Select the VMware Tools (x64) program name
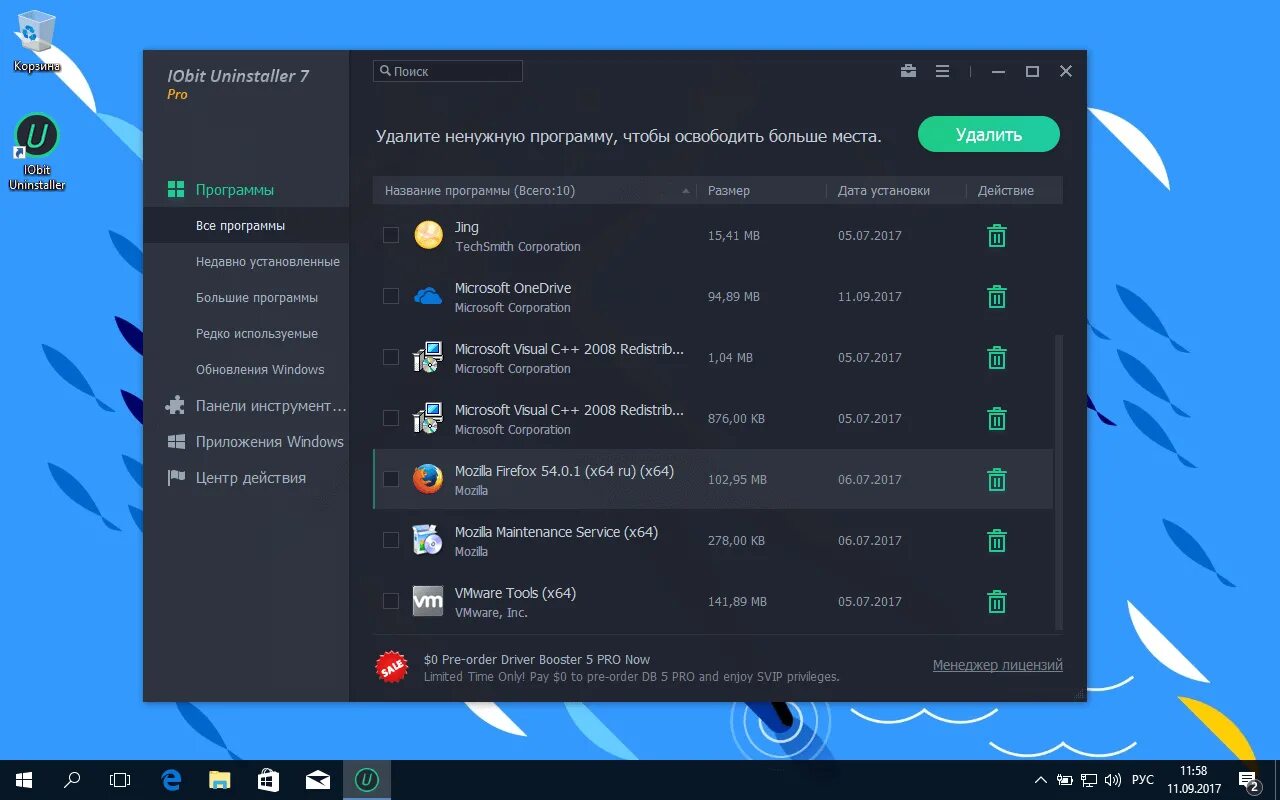The width and height of the screenshot is (1280, 800). (x=515, y=593)
